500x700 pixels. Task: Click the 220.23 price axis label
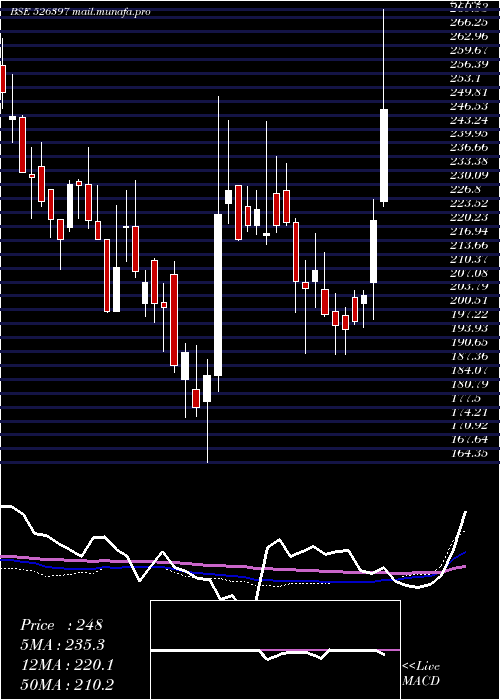[470, 217]
